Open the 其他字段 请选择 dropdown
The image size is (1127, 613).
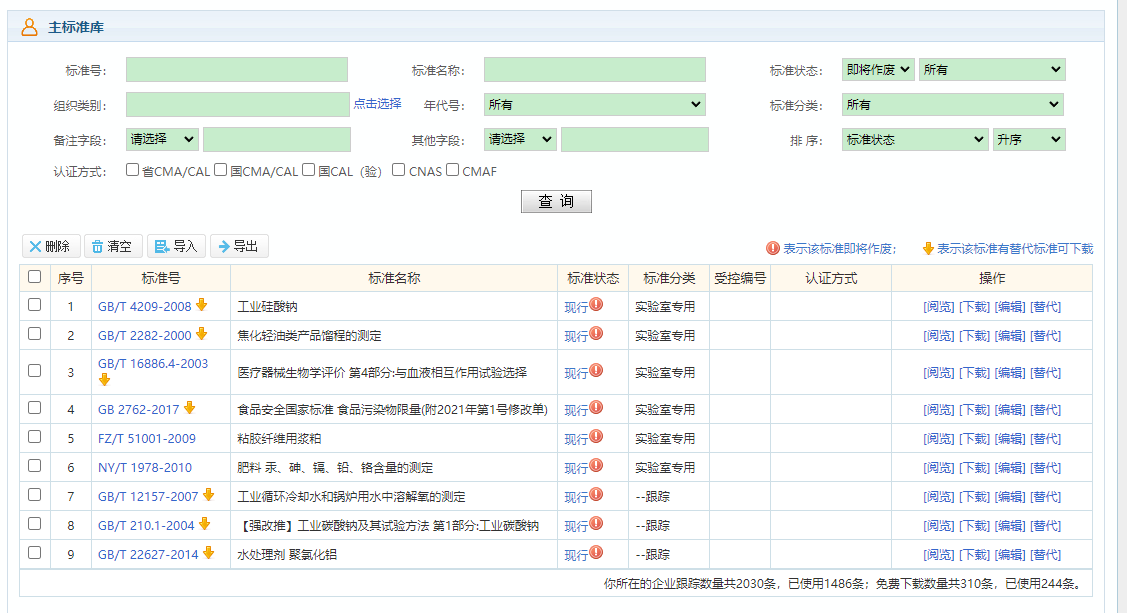pos(520,139)
